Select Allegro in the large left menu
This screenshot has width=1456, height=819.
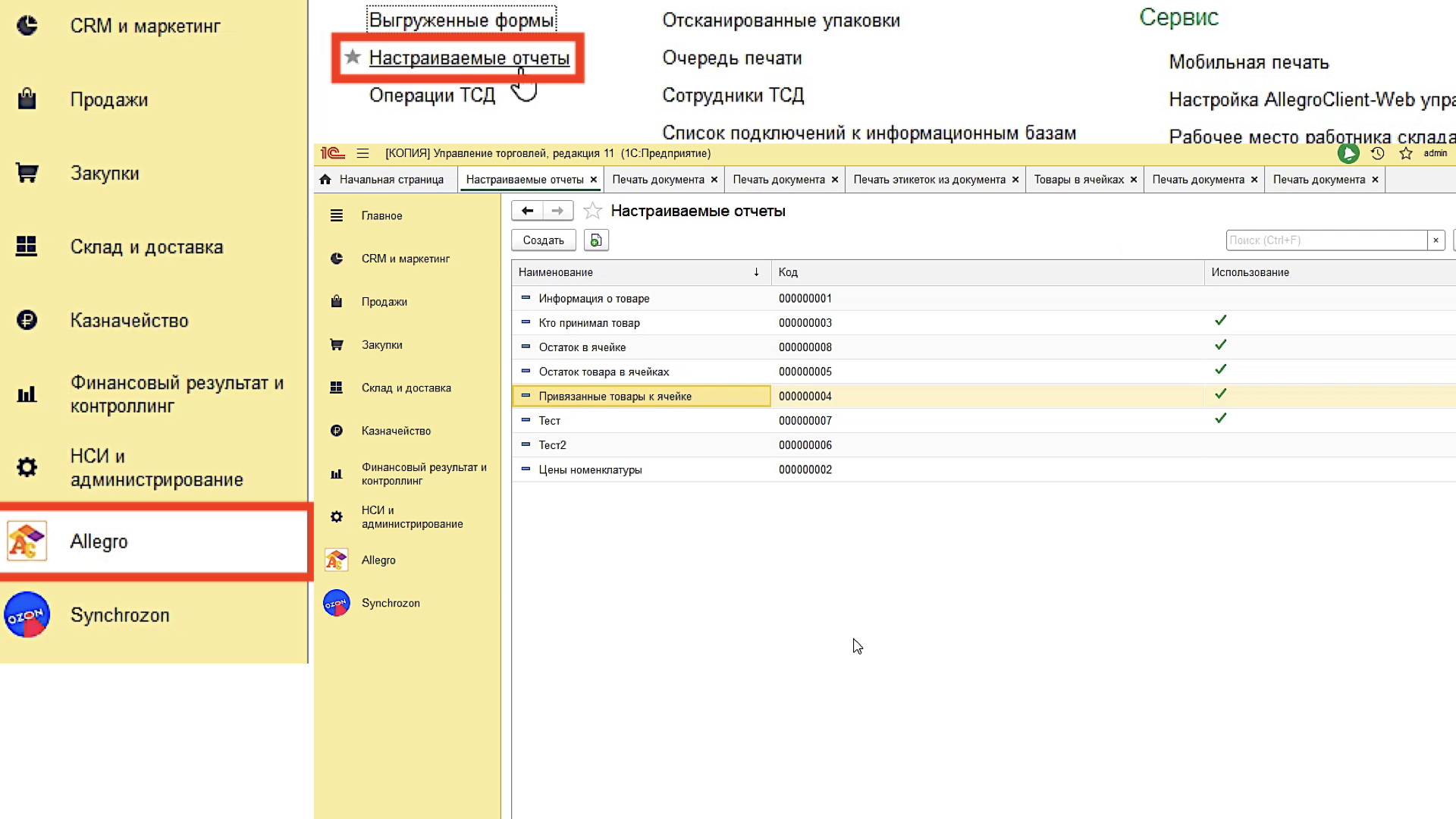click(x=154, y=541)
